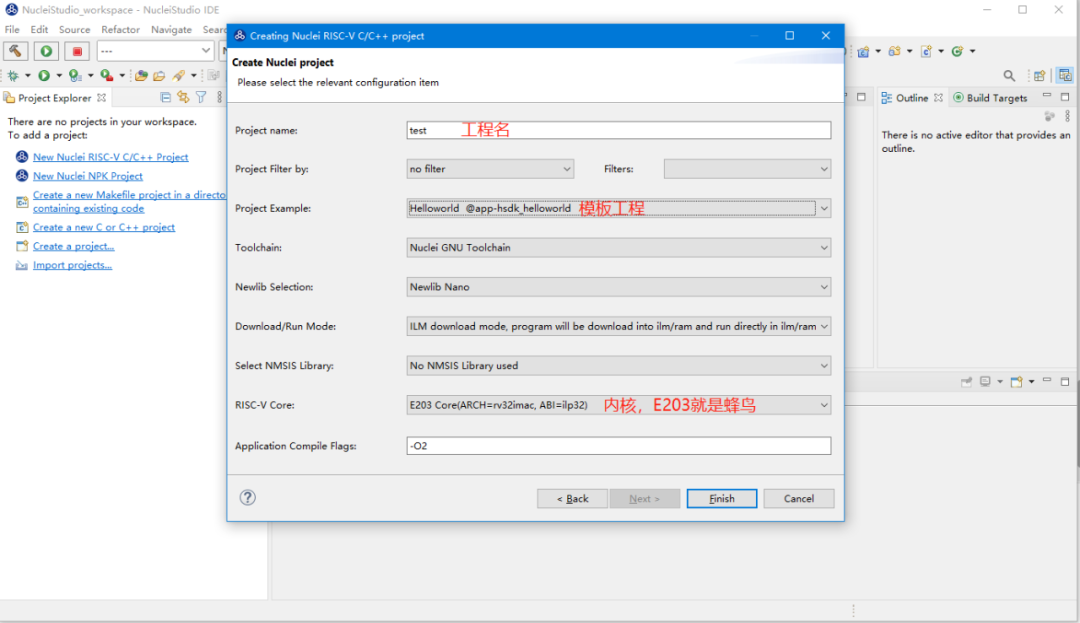Click the Open Perspective icon
Image resolution: width=1080 pixels, height=623 pixels.
coord(1039,76)
